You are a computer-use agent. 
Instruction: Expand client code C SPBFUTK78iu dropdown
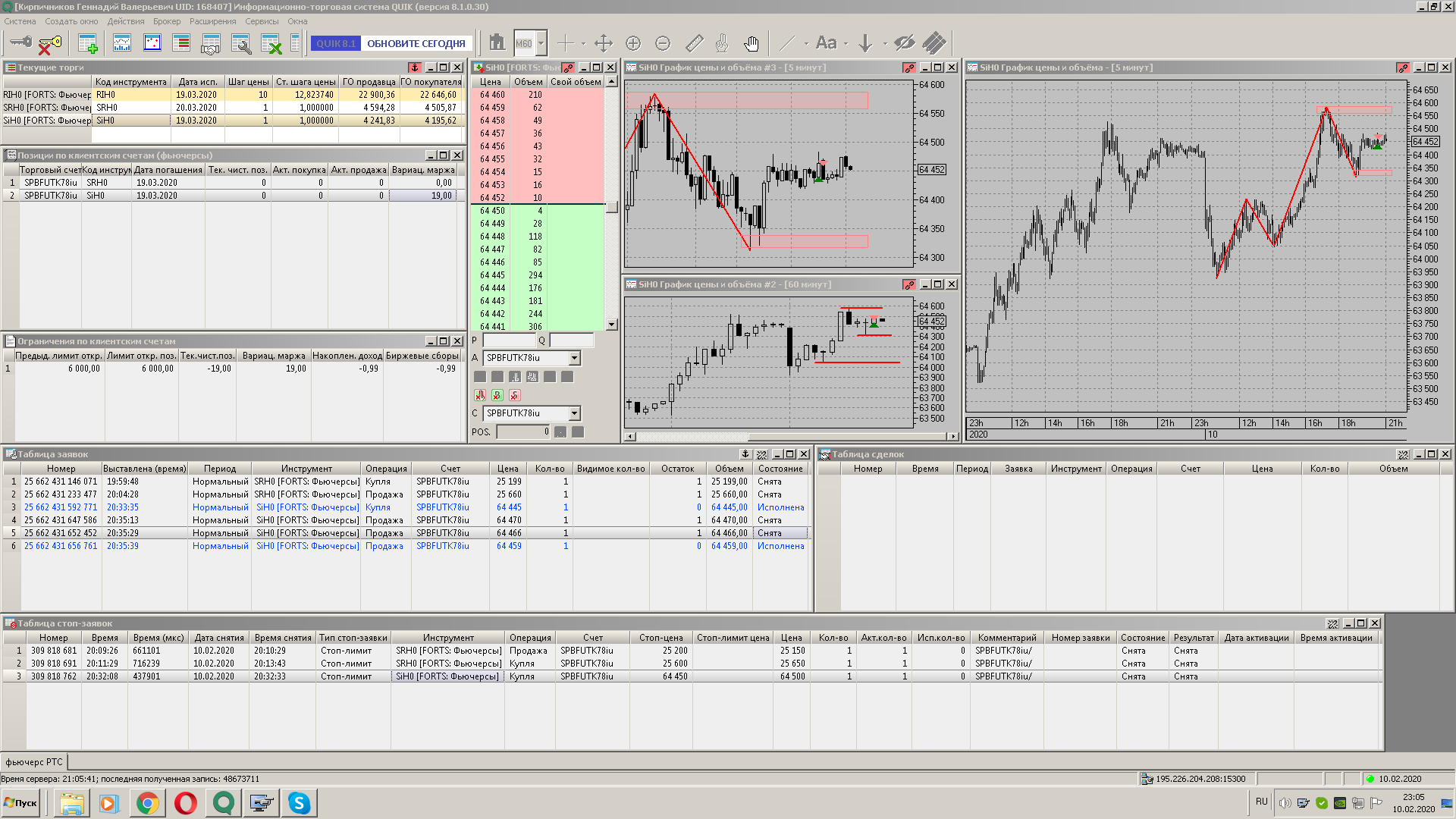(x=574, y=413)
